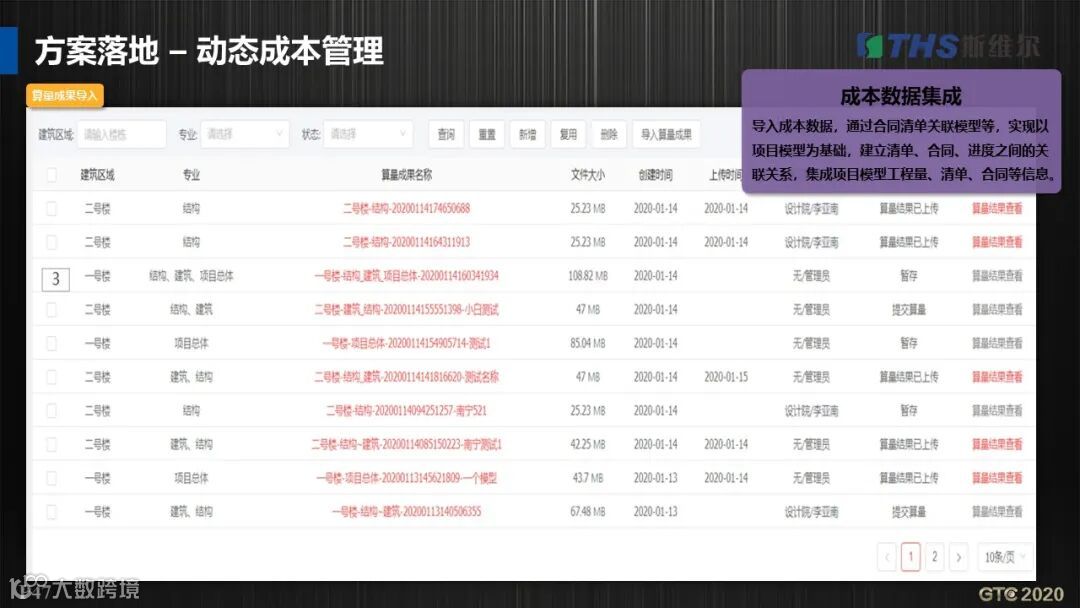
Task: Check the row 二号楼-结构-20200114174650688
Action: (52, 208)
